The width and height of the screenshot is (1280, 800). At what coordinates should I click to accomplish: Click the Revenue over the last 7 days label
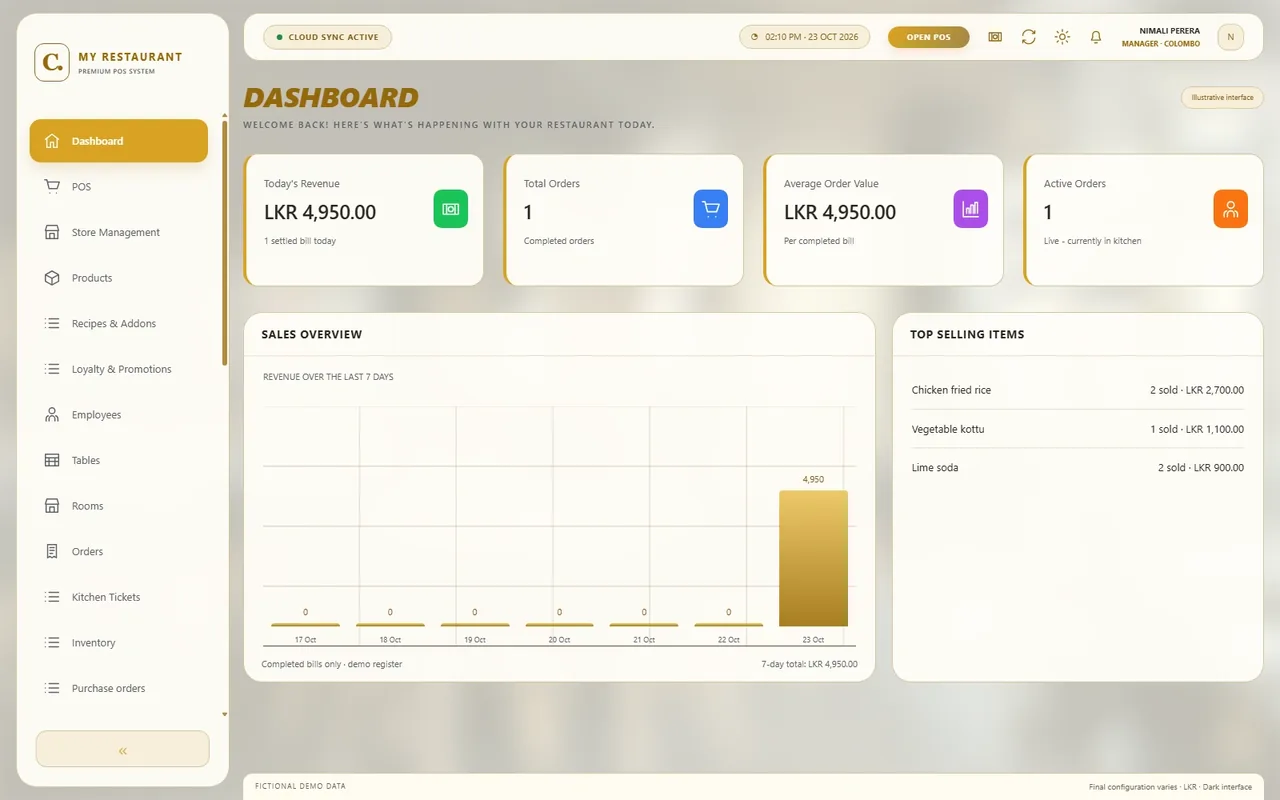(x=328, y=377)
